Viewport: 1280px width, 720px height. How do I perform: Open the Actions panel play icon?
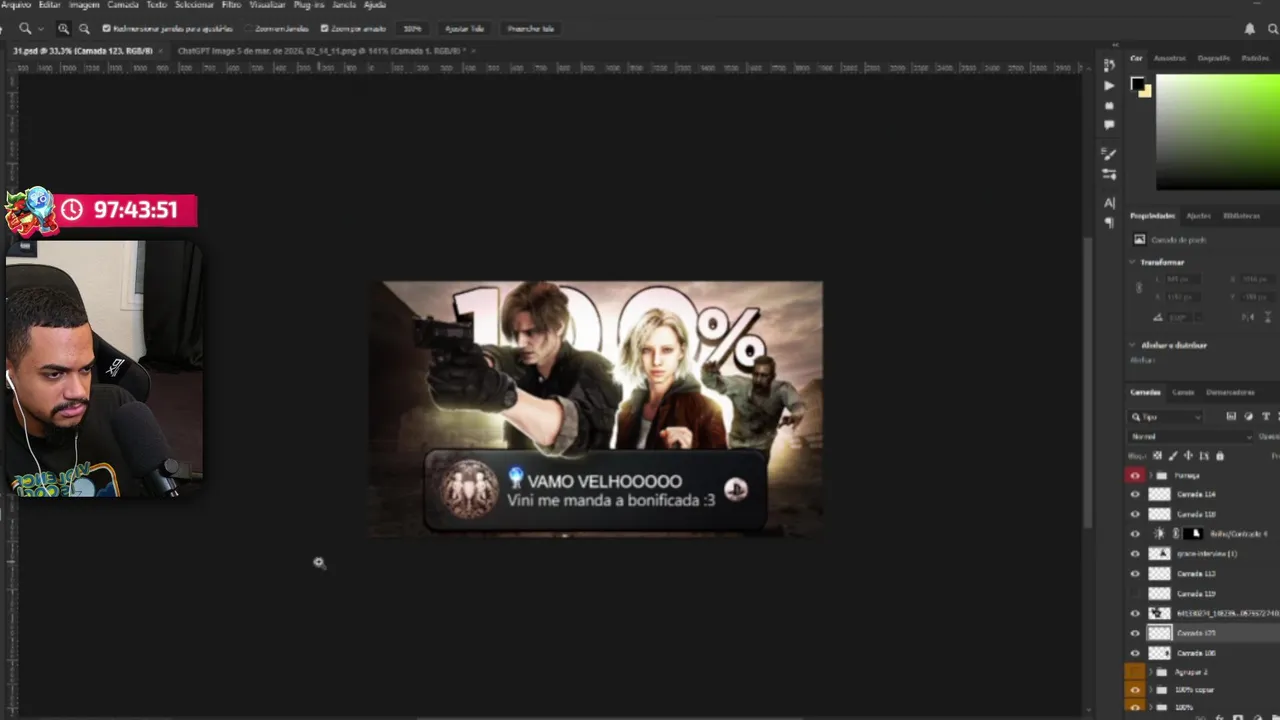1109,86
